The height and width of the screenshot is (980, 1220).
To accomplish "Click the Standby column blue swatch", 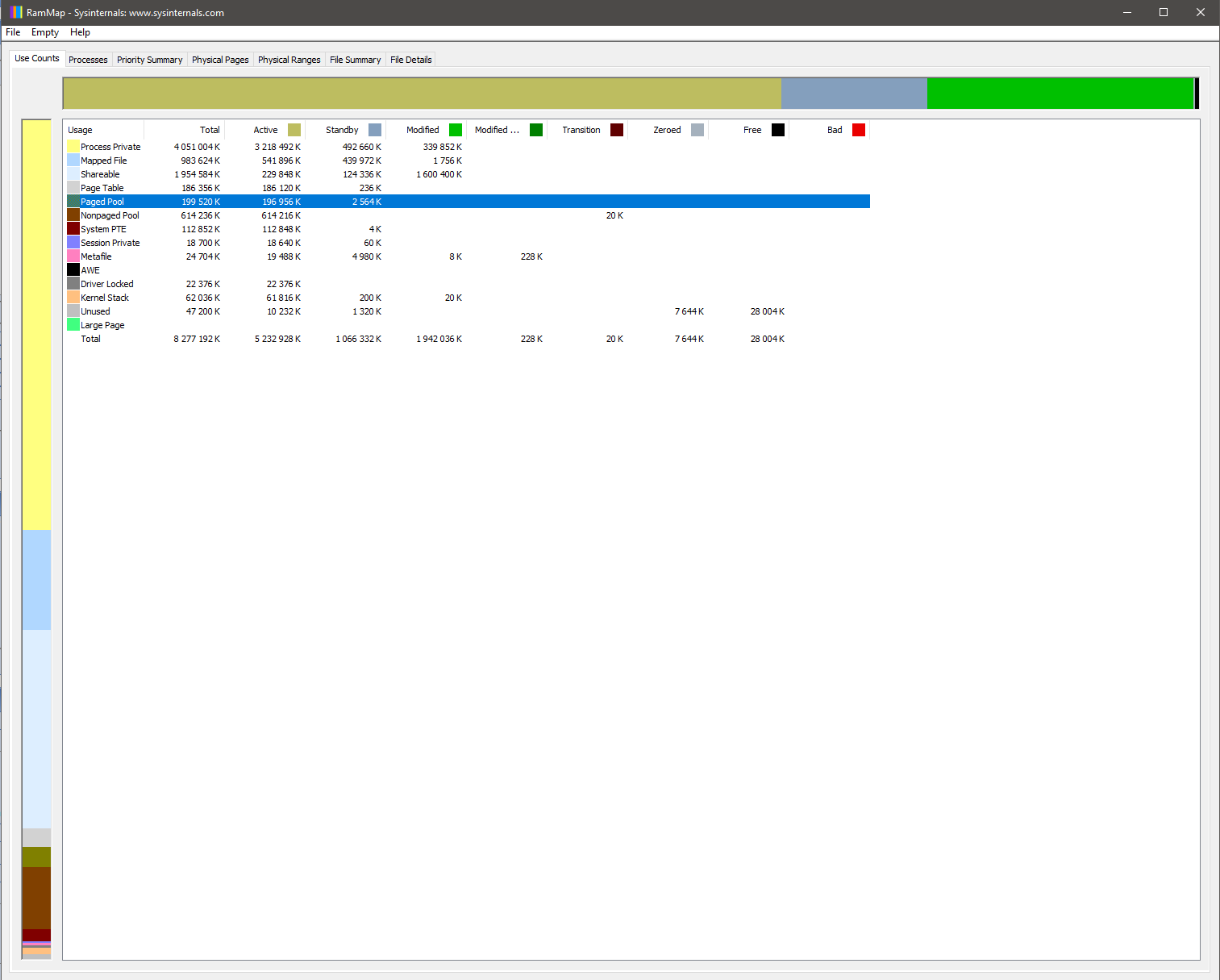I will pos(375,130).
